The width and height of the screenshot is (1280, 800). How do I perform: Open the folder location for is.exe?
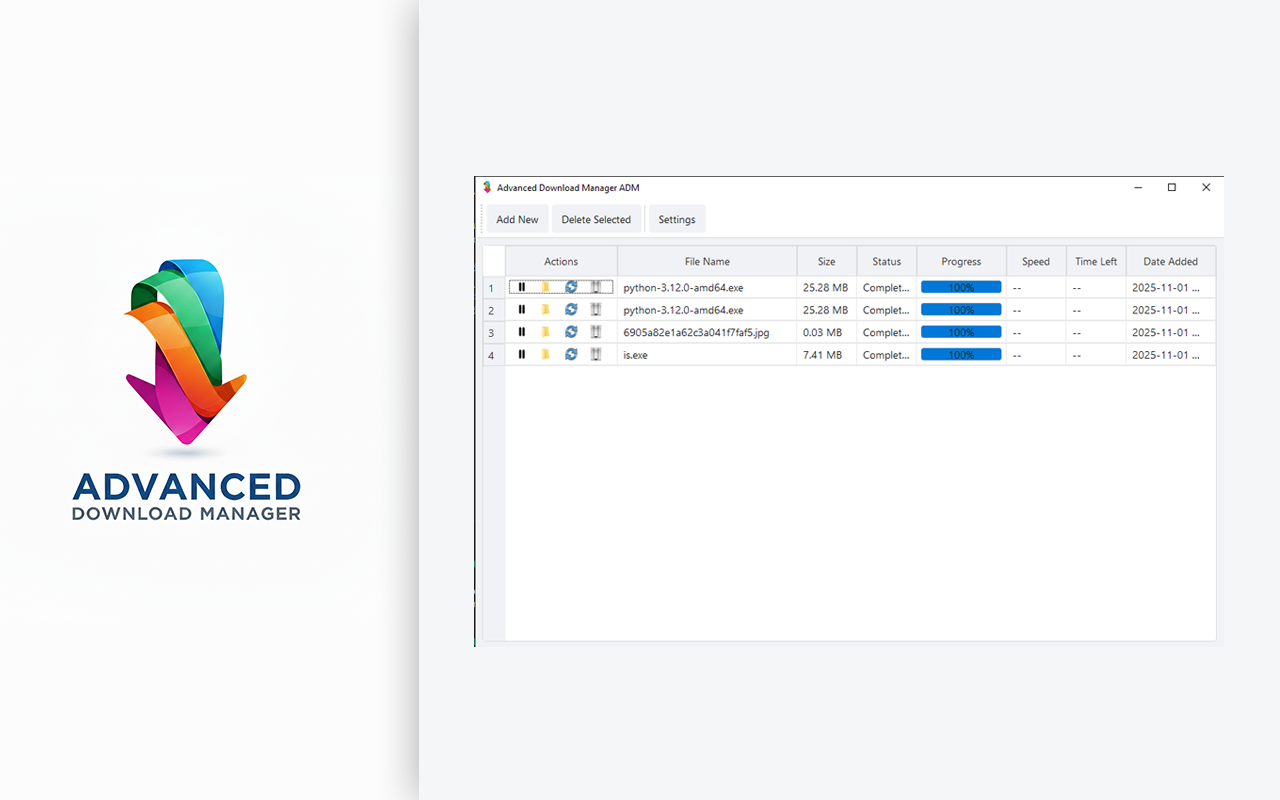pos(545,354)
